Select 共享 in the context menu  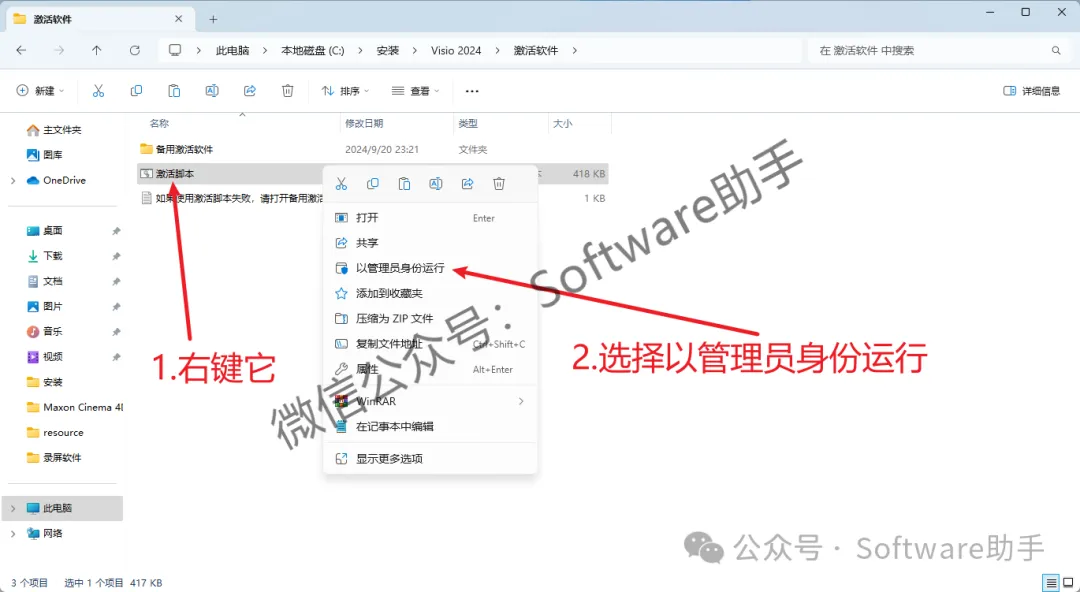click(x=430, y=243)
